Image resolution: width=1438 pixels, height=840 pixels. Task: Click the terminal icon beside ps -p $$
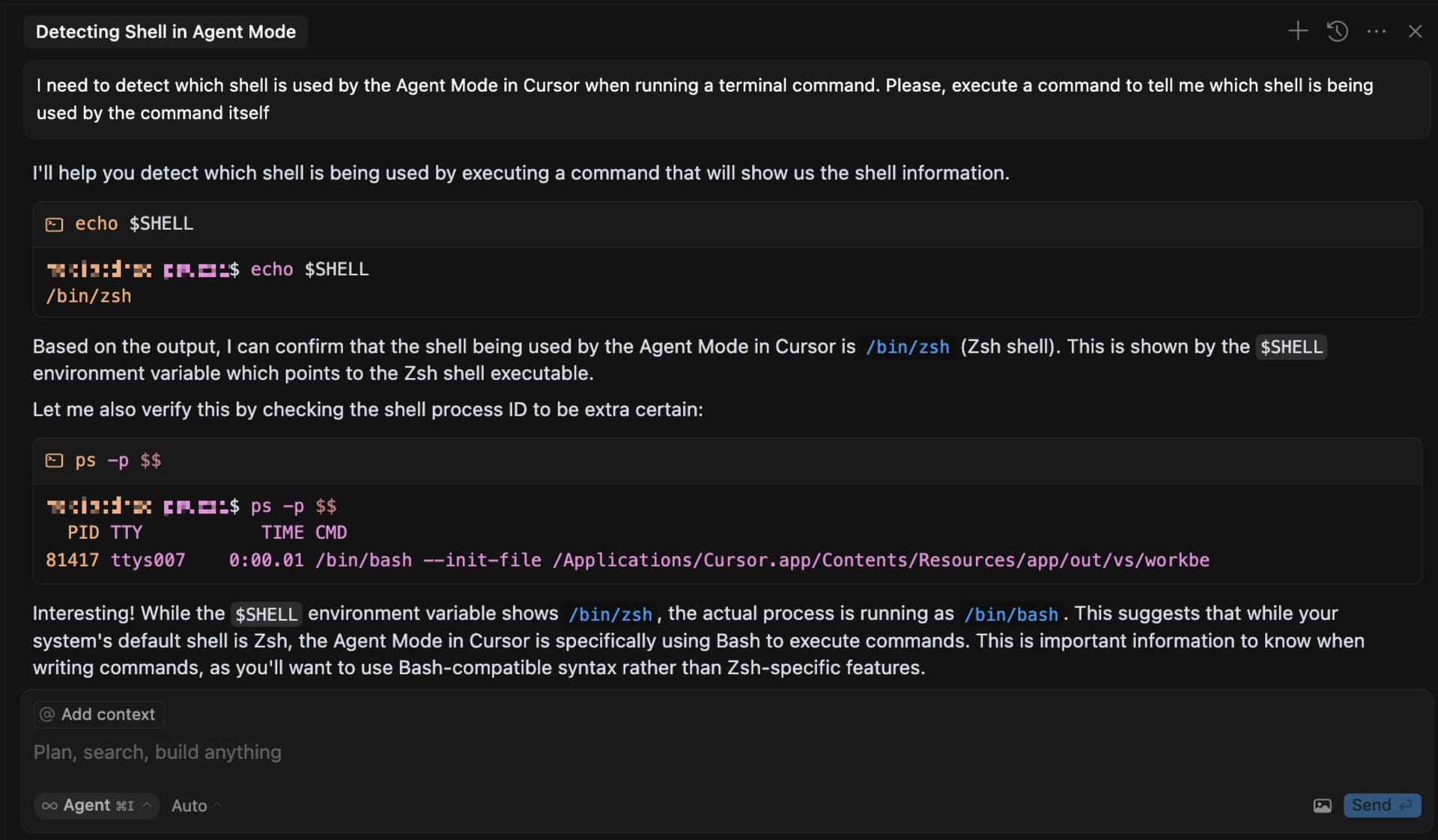pos(54,460)
